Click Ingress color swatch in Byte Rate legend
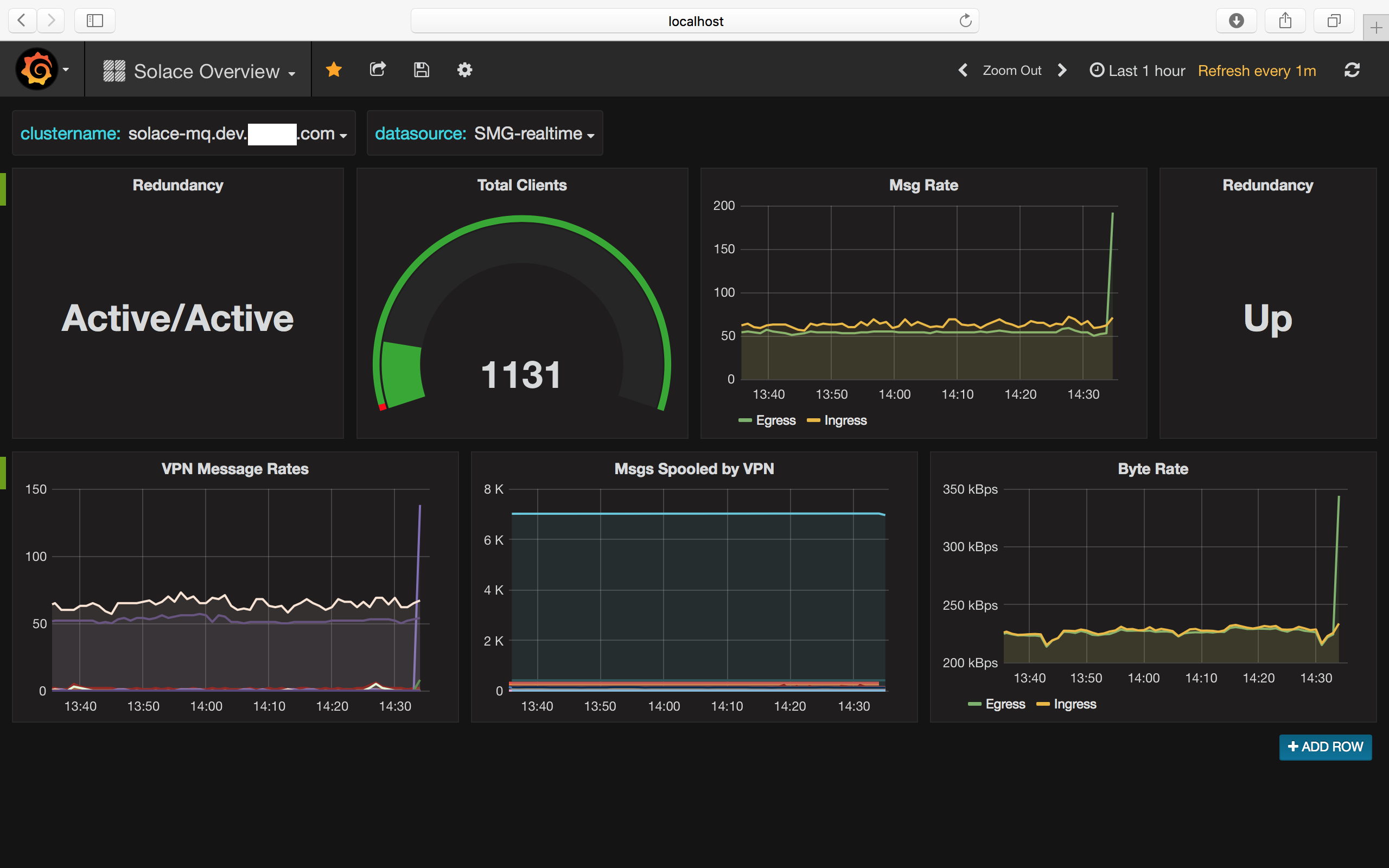 pos(1043,704)
